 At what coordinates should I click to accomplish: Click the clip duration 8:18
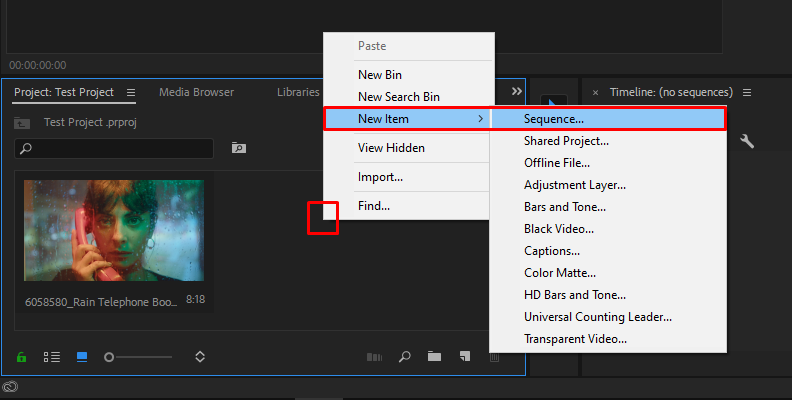click(195, 299)
